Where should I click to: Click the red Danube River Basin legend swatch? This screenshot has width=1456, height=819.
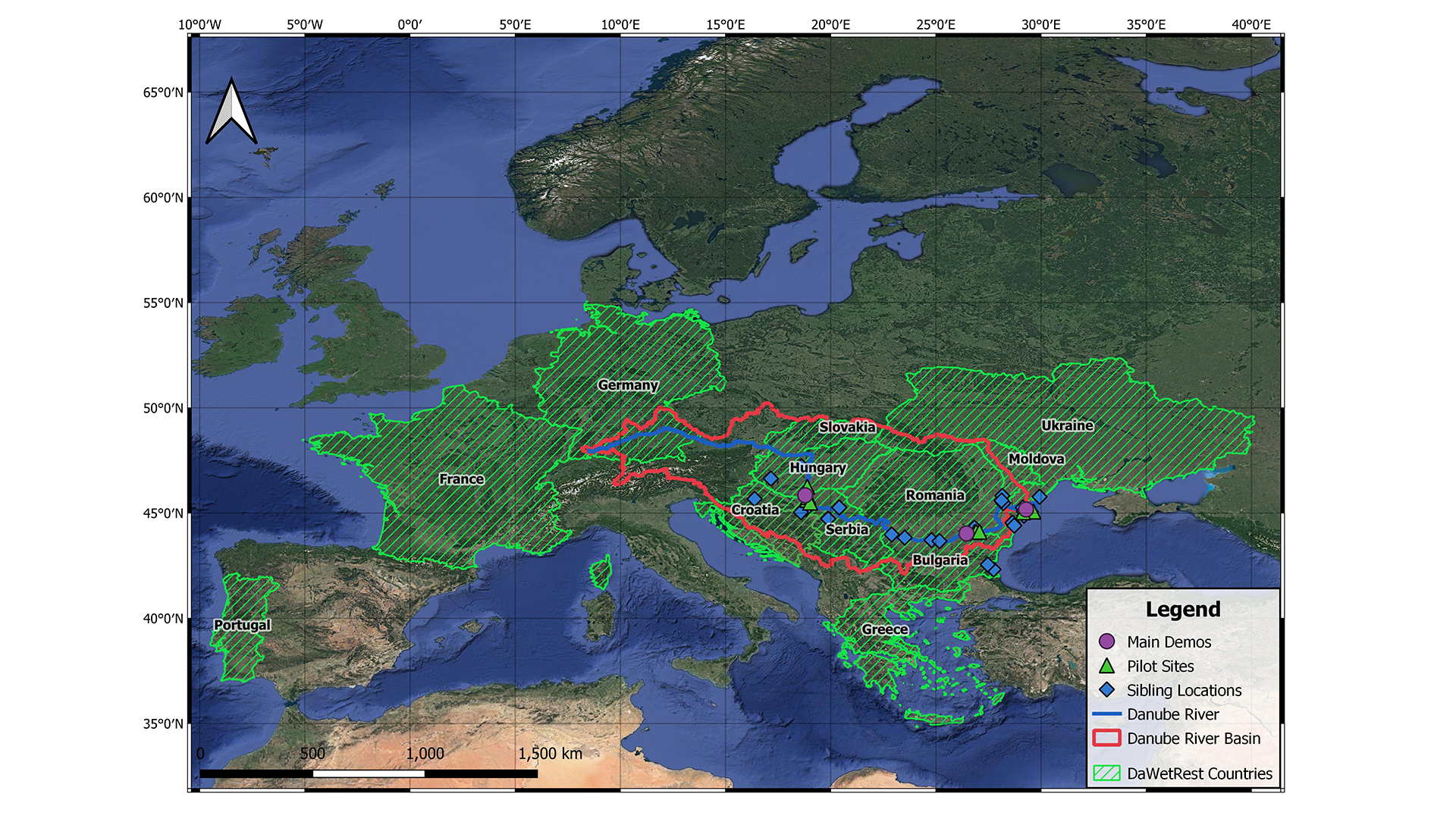point(1106,738)
